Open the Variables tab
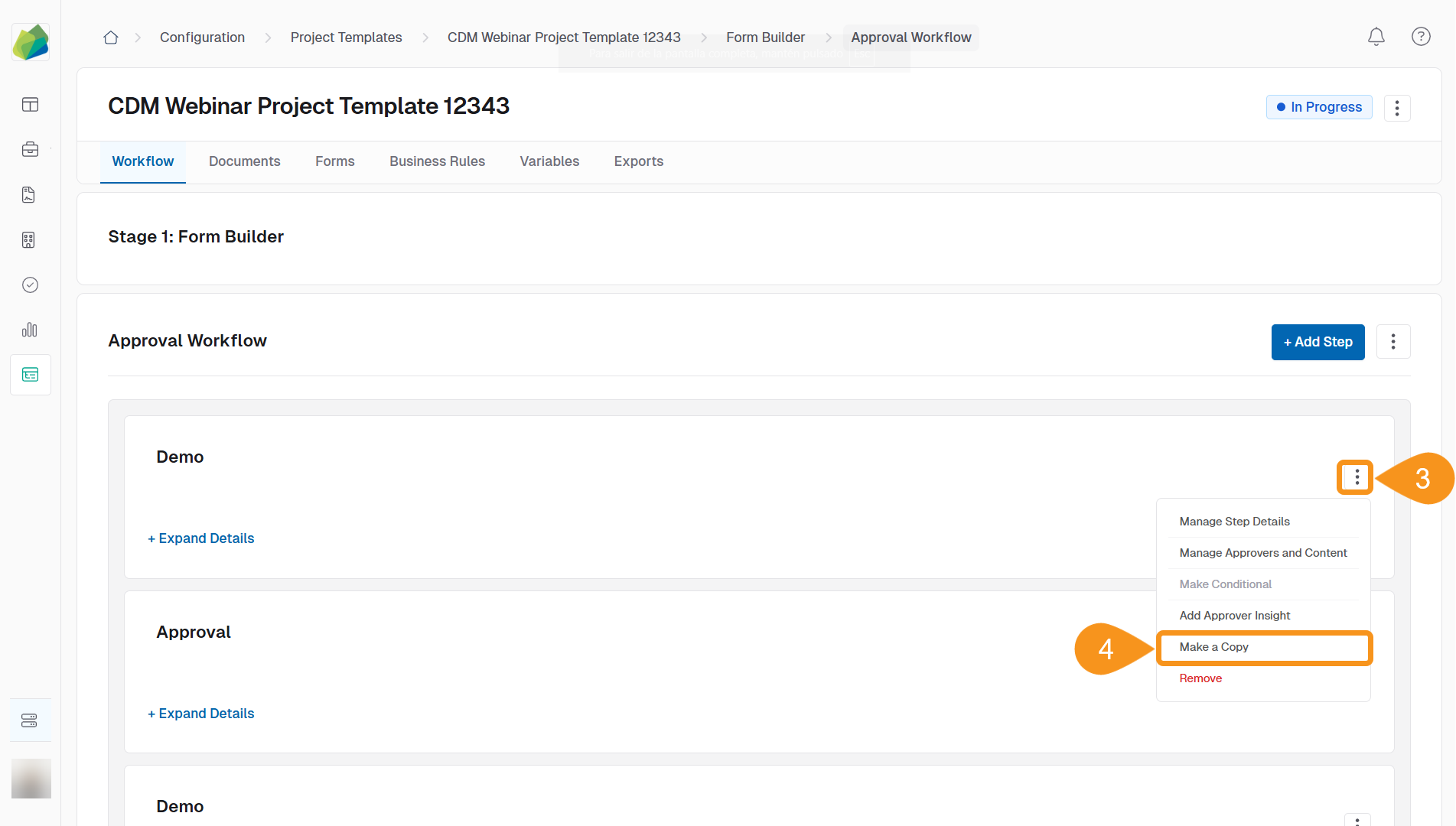The image size is (1456, 826). click(x=549, y=161)
